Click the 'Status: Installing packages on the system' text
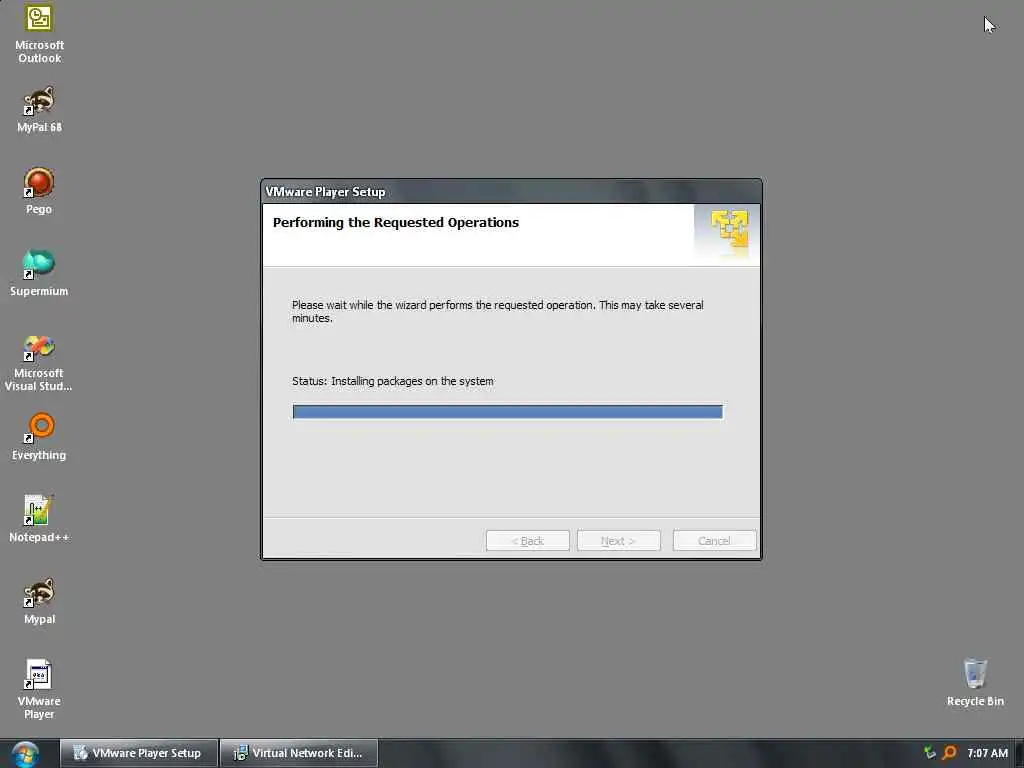The width and height of the screenshot is (1024, 768). point(392,381)
